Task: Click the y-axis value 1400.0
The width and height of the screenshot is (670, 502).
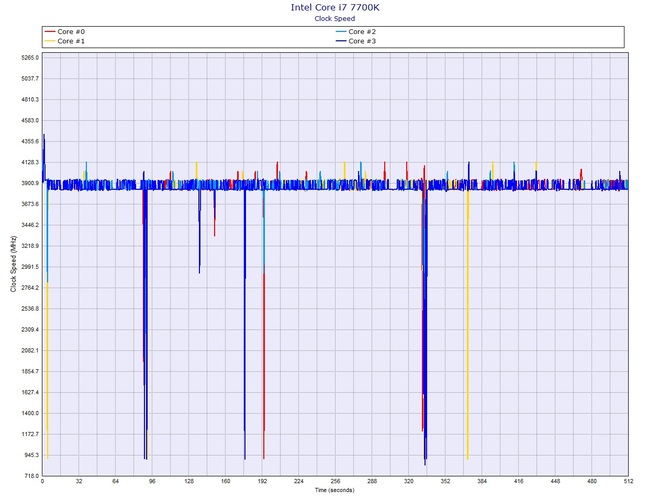Action: coord(30,414)
